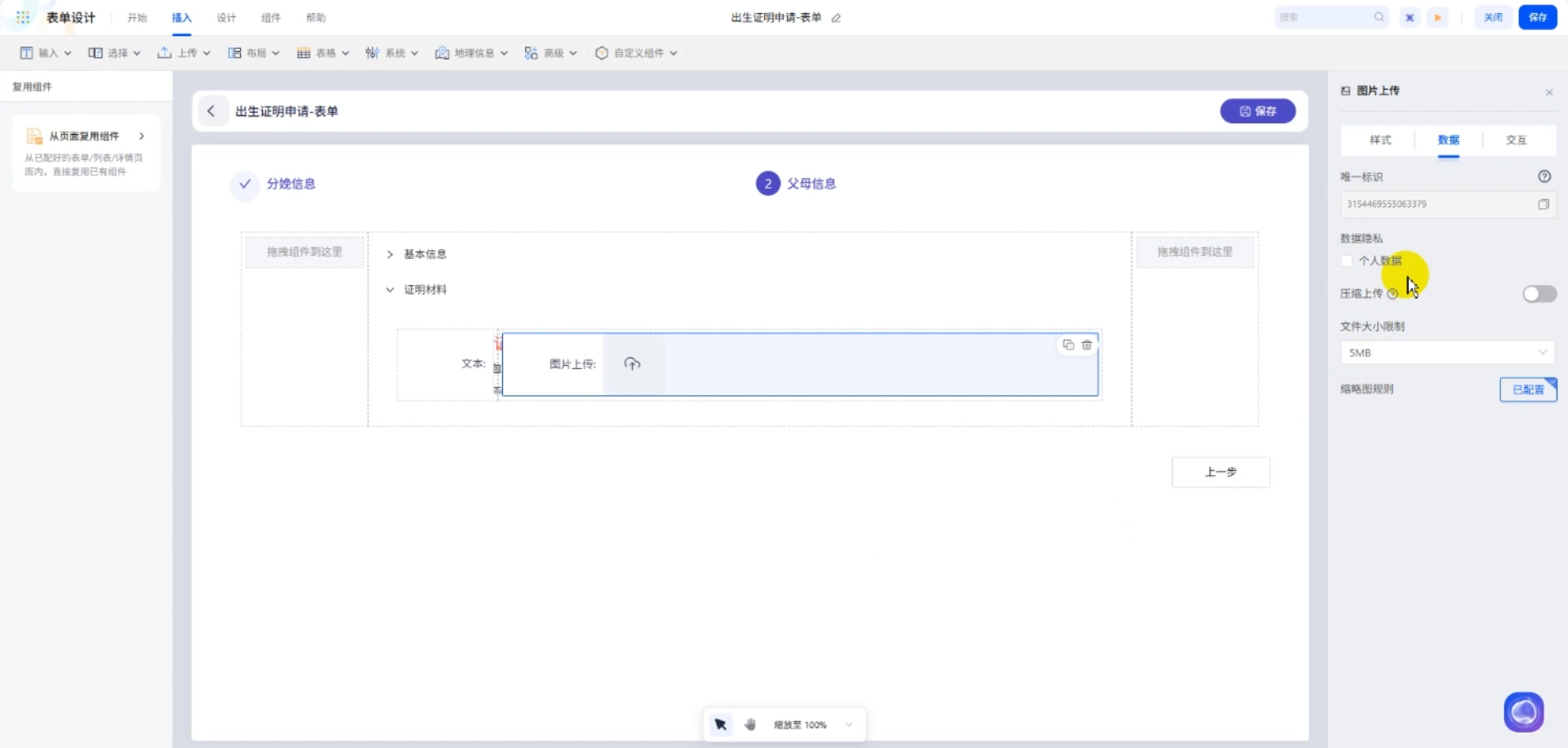The image size is (1568, 748).
Task: Click the 从页面复用组件 page icon
Action: (34, 136)
